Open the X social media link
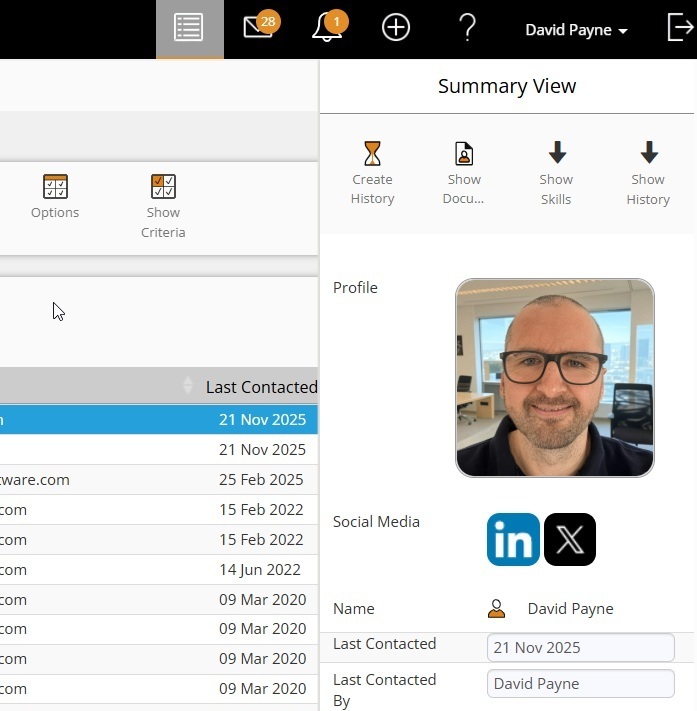The image size is (697, 711). [570, 540]
